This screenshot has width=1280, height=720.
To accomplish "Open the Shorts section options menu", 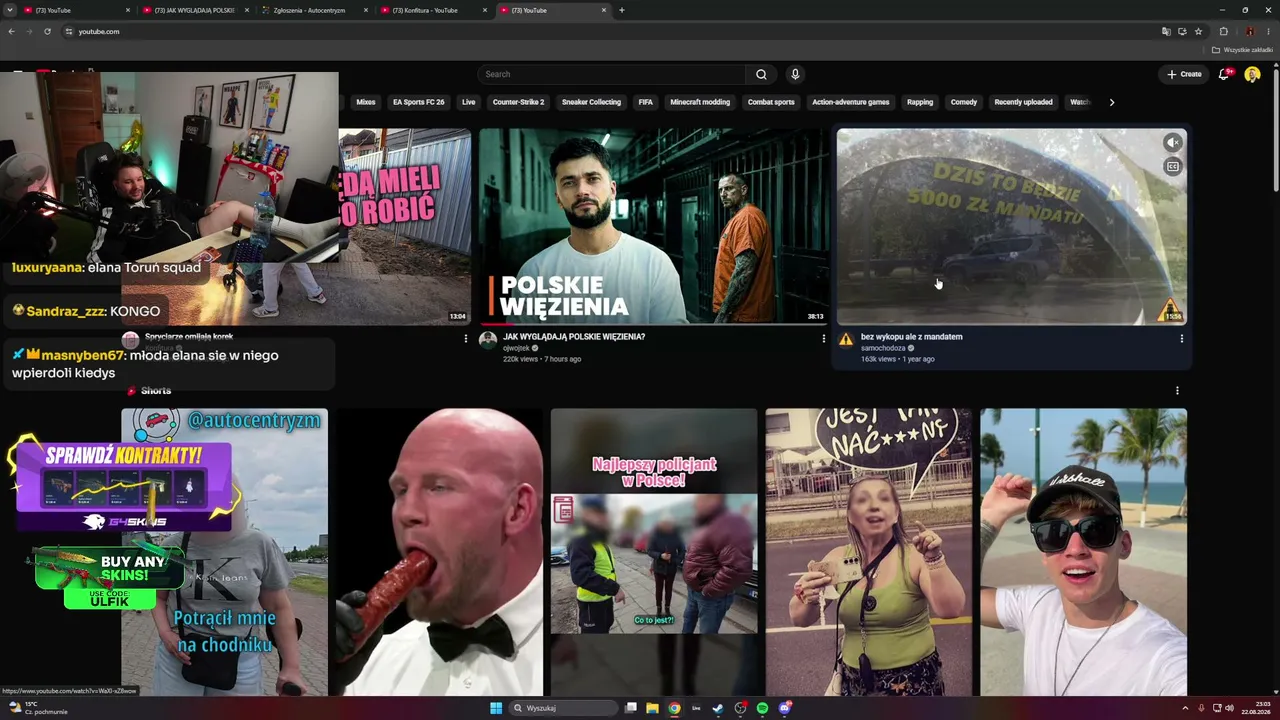I will tap(1177, 391).
